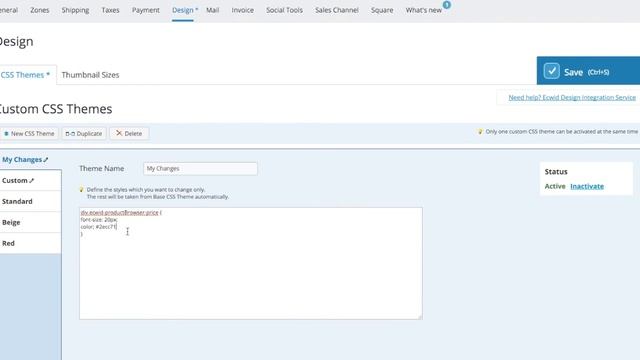Viewport: 640px width, 360px height.
Task: Click the 'Theme Name' label
Action: 102,169
